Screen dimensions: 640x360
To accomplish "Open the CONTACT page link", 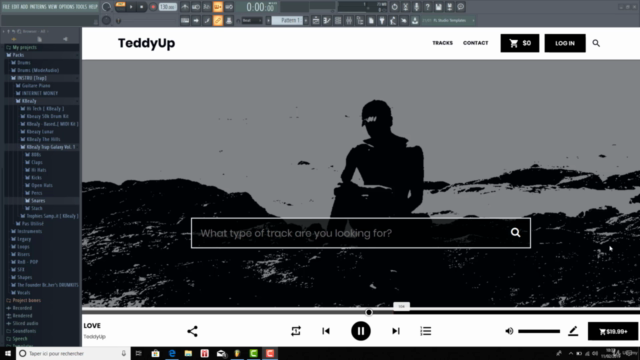I will 476,43.
